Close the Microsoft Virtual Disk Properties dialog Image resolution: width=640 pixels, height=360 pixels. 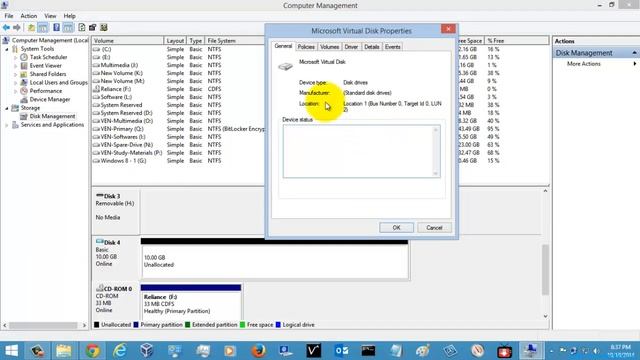click(448, 29)
